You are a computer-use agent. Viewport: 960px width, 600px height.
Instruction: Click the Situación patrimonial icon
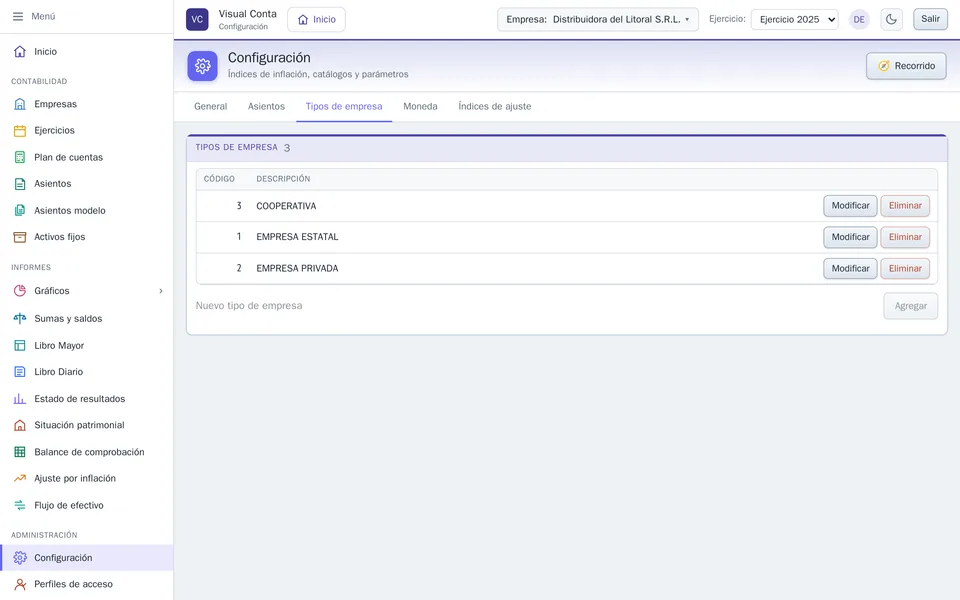tap(20, 425)
